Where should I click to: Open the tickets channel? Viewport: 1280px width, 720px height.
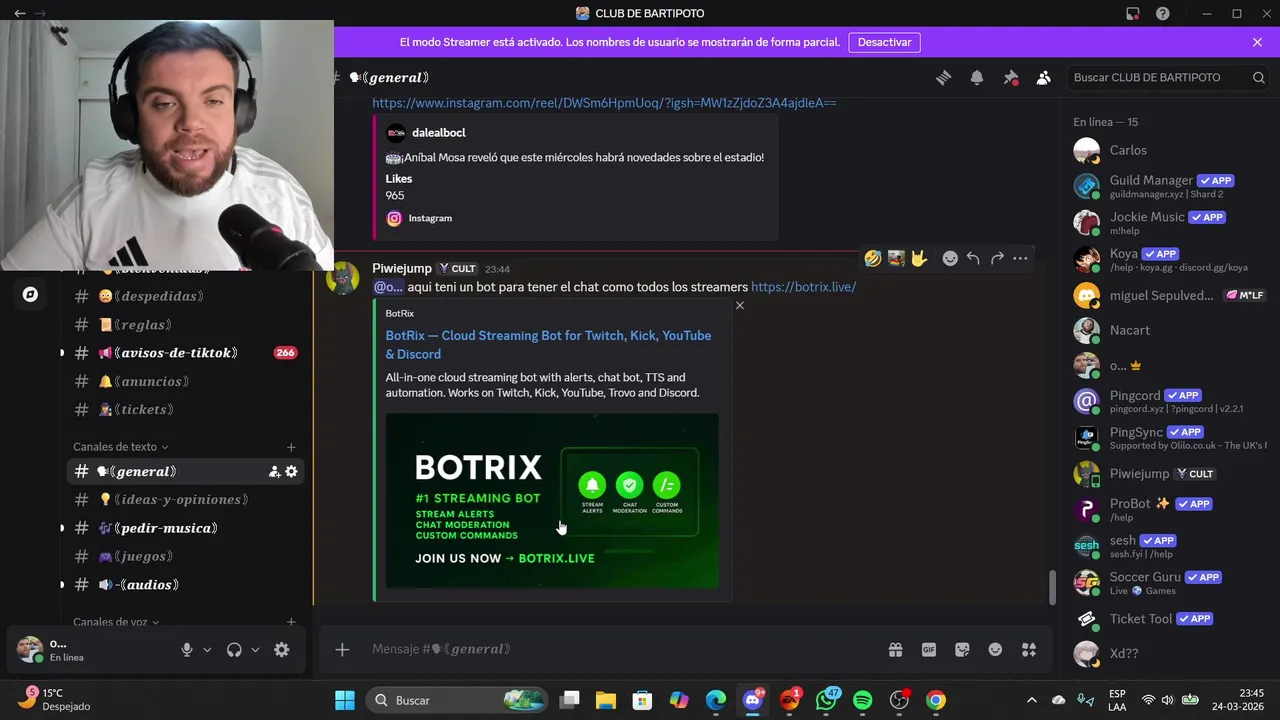[x=186, y=410]
